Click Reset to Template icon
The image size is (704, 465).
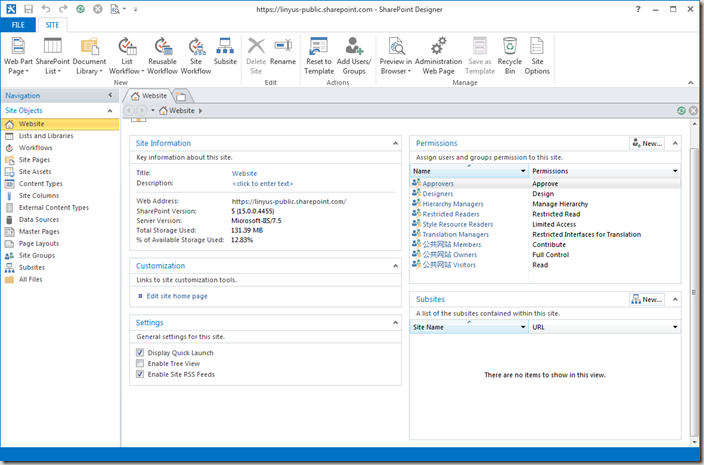pos(319,56)
